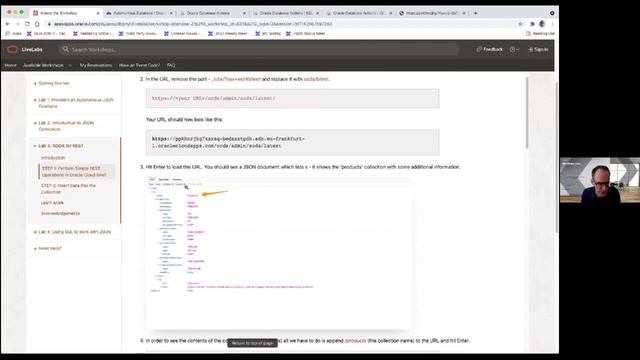640x360 pixels.
Task: Click the Sign In button
Action: 538,49
